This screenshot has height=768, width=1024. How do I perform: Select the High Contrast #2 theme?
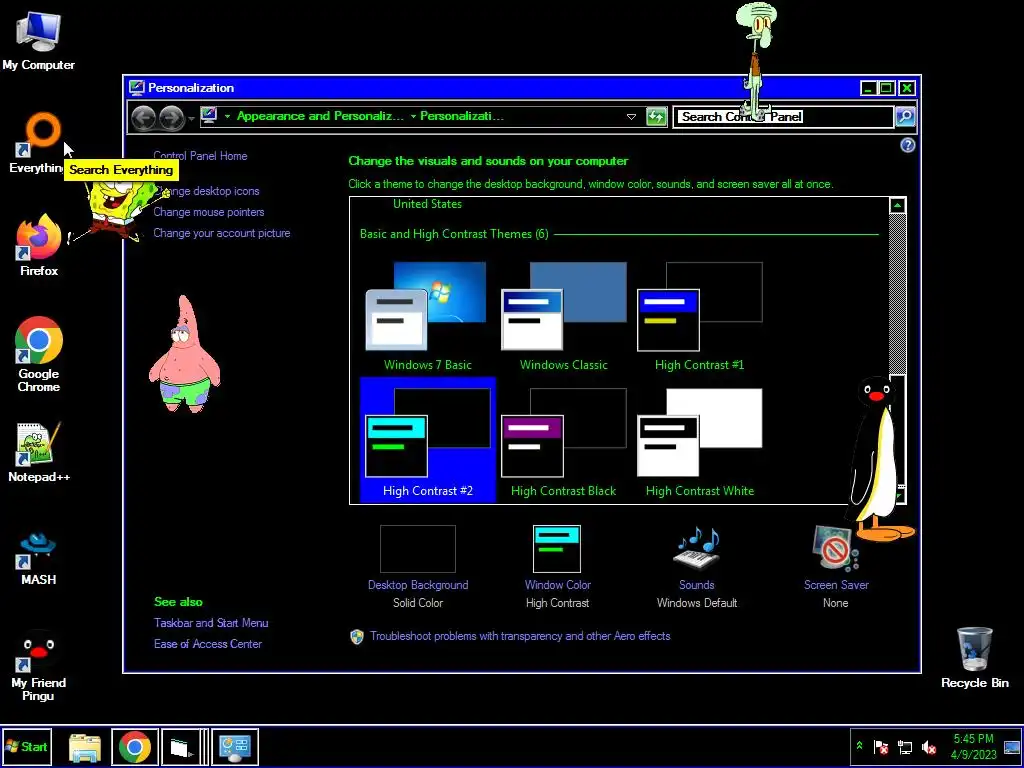[x=428, y=440]
